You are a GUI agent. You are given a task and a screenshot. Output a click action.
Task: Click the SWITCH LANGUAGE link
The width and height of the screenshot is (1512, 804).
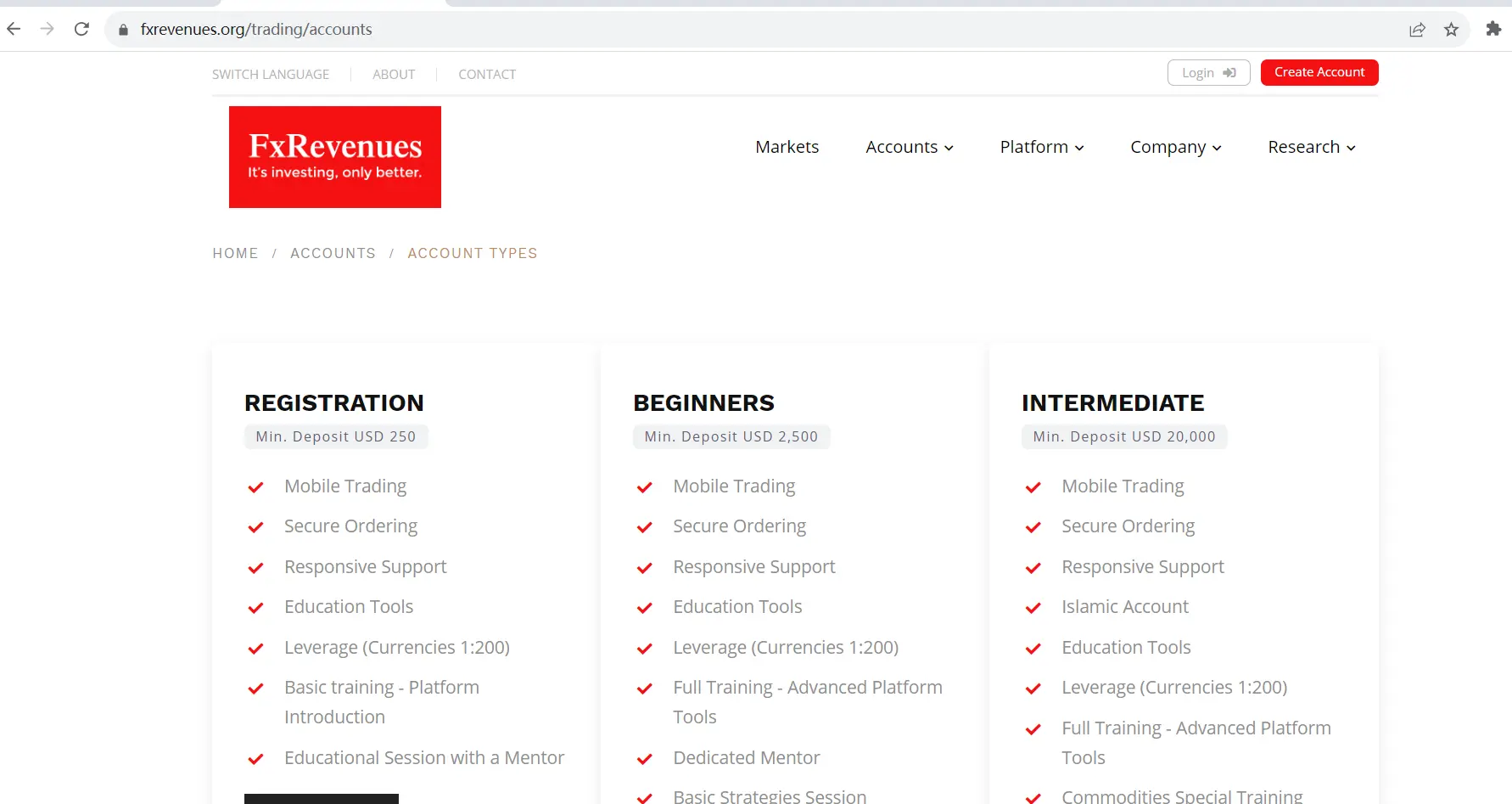coord(270,74)
